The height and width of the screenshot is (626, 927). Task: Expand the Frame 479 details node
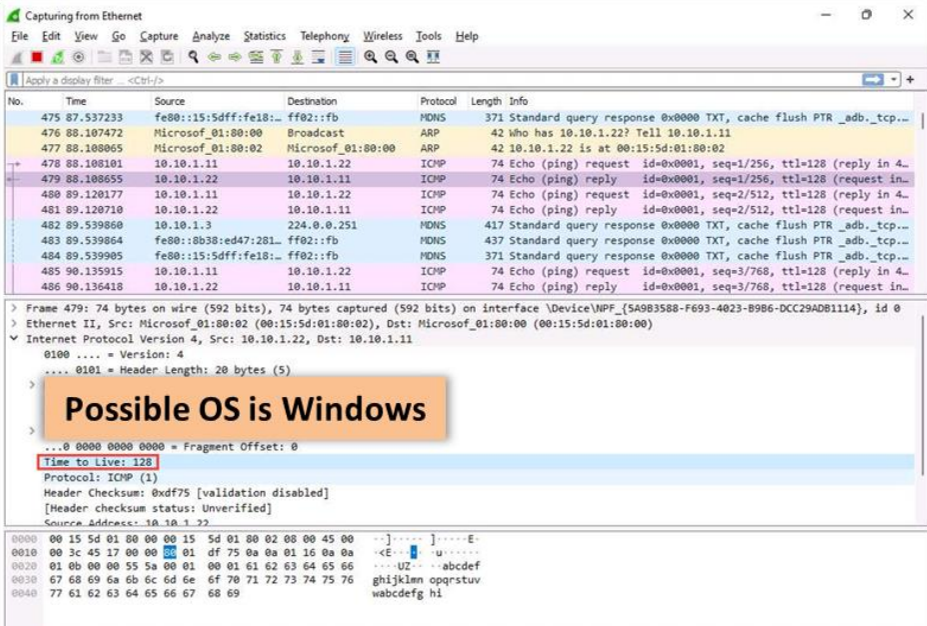click(14, 309)
